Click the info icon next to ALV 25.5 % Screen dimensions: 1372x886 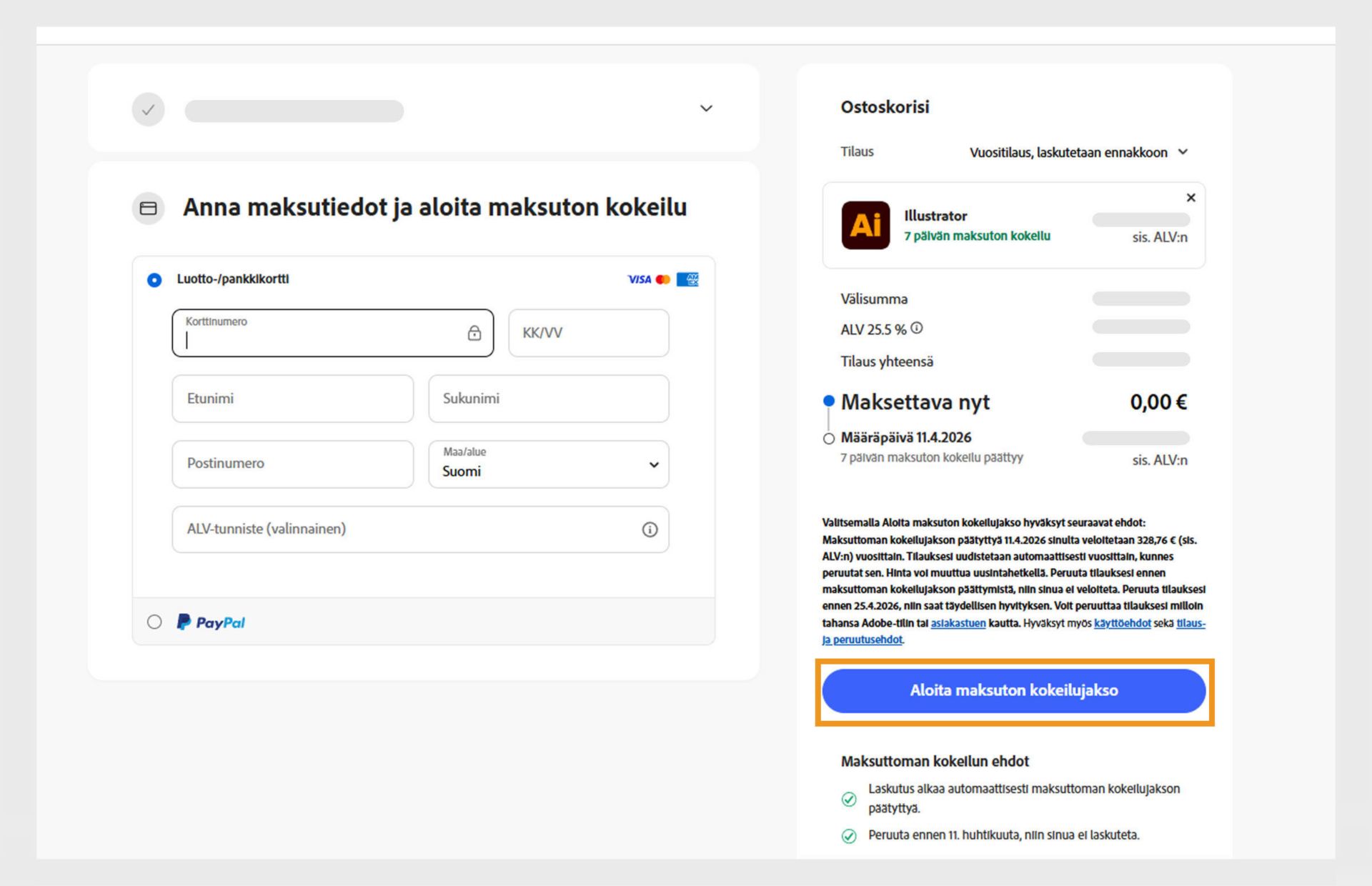coord(918,328)
